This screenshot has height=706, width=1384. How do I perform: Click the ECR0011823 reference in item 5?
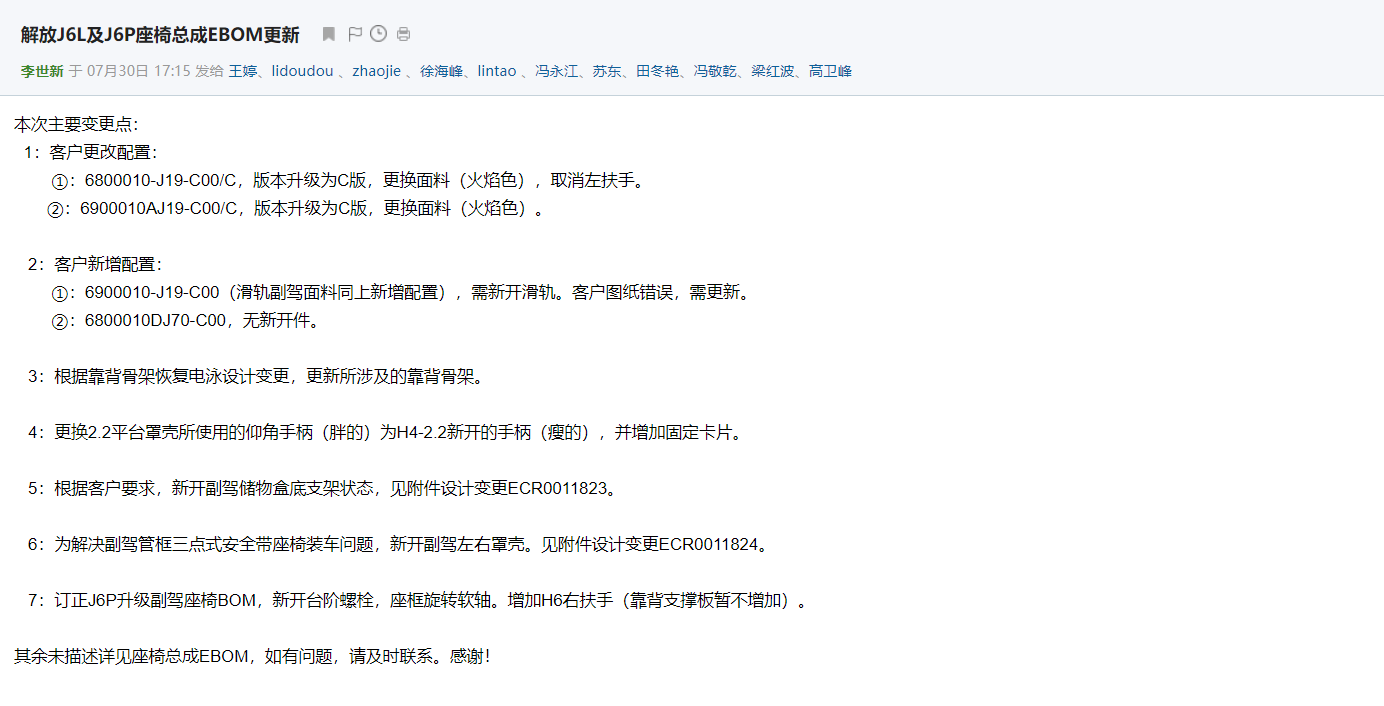557,489
